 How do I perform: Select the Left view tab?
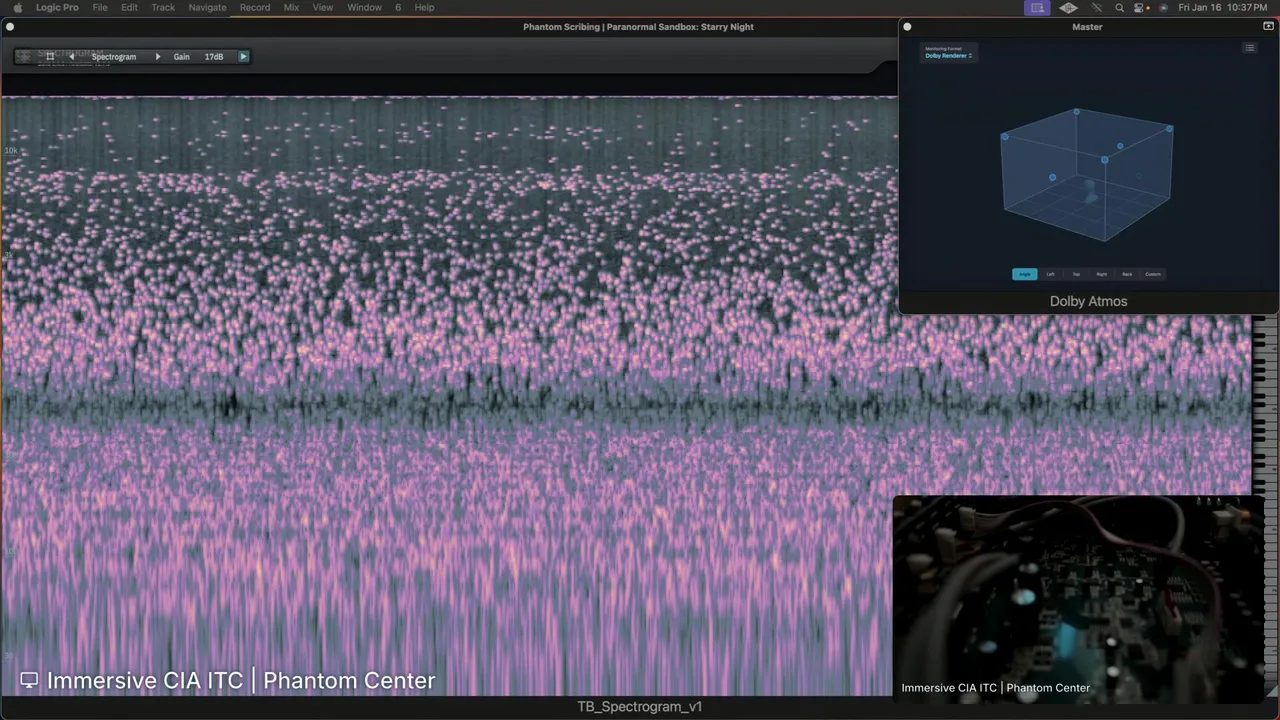(1050, 274)
